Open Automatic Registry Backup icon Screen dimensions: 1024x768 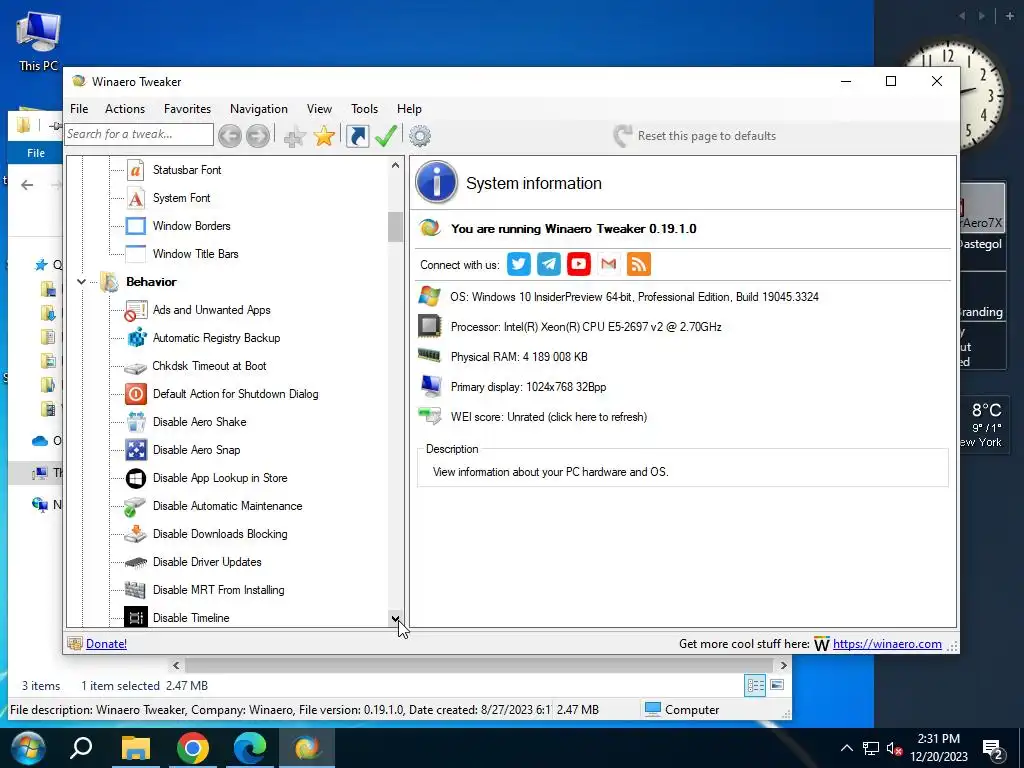[x=135, y=338]
